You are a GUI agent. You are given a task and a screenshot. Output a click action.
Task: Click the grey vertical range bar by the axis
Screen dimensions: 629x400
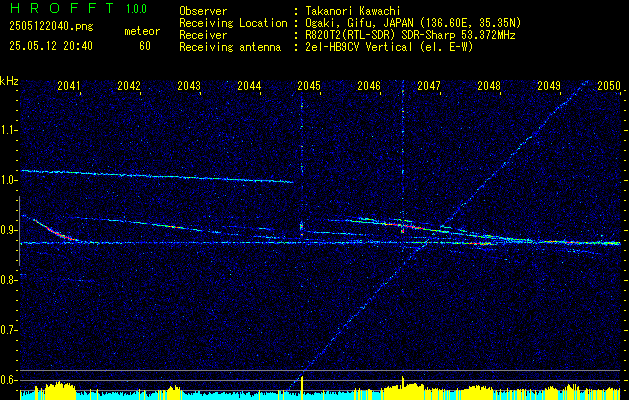(x=19, y=231)
